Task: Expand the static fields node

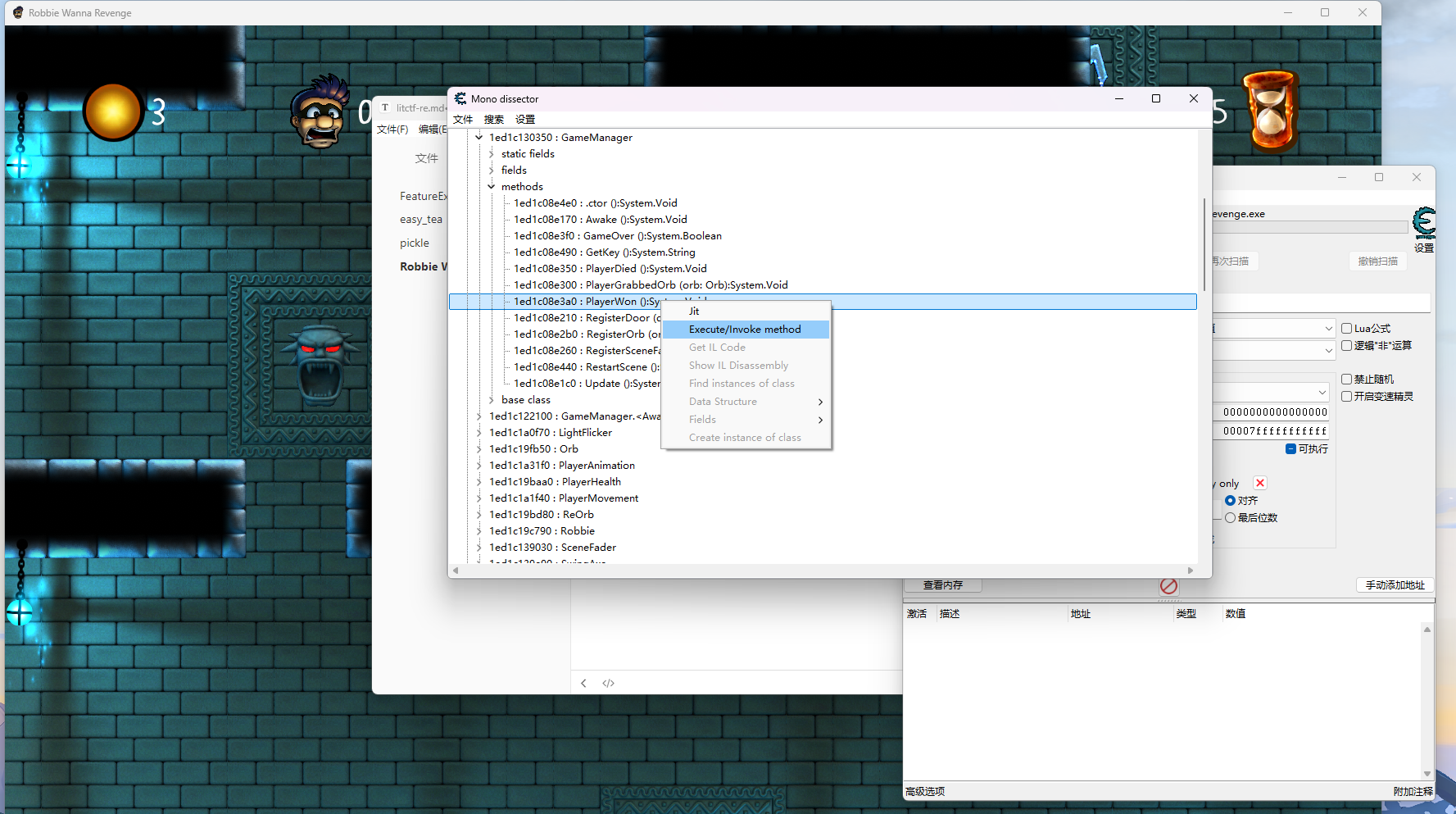Action: coord(492,154)
